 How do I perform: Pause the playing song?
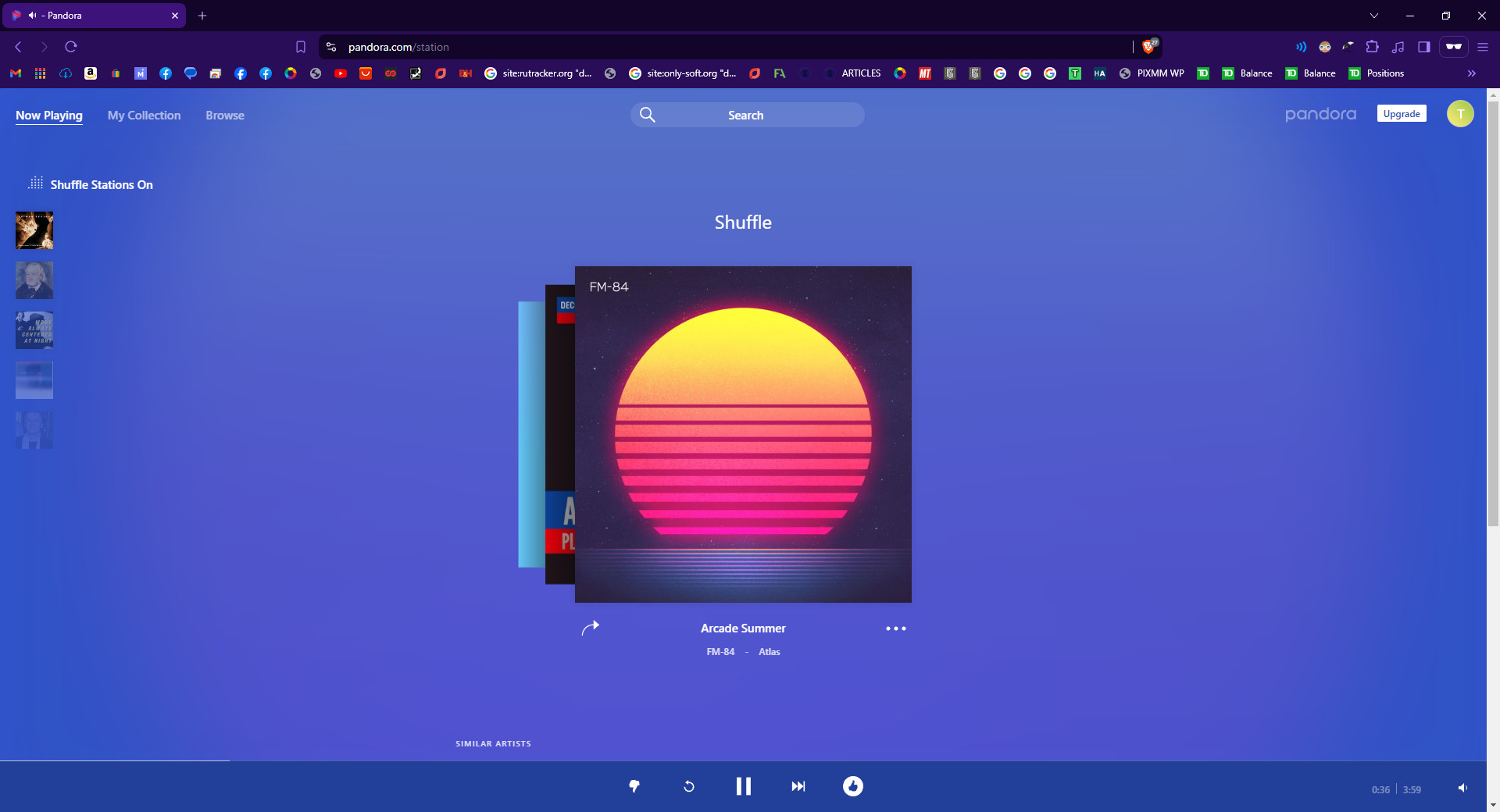point(743,786)
